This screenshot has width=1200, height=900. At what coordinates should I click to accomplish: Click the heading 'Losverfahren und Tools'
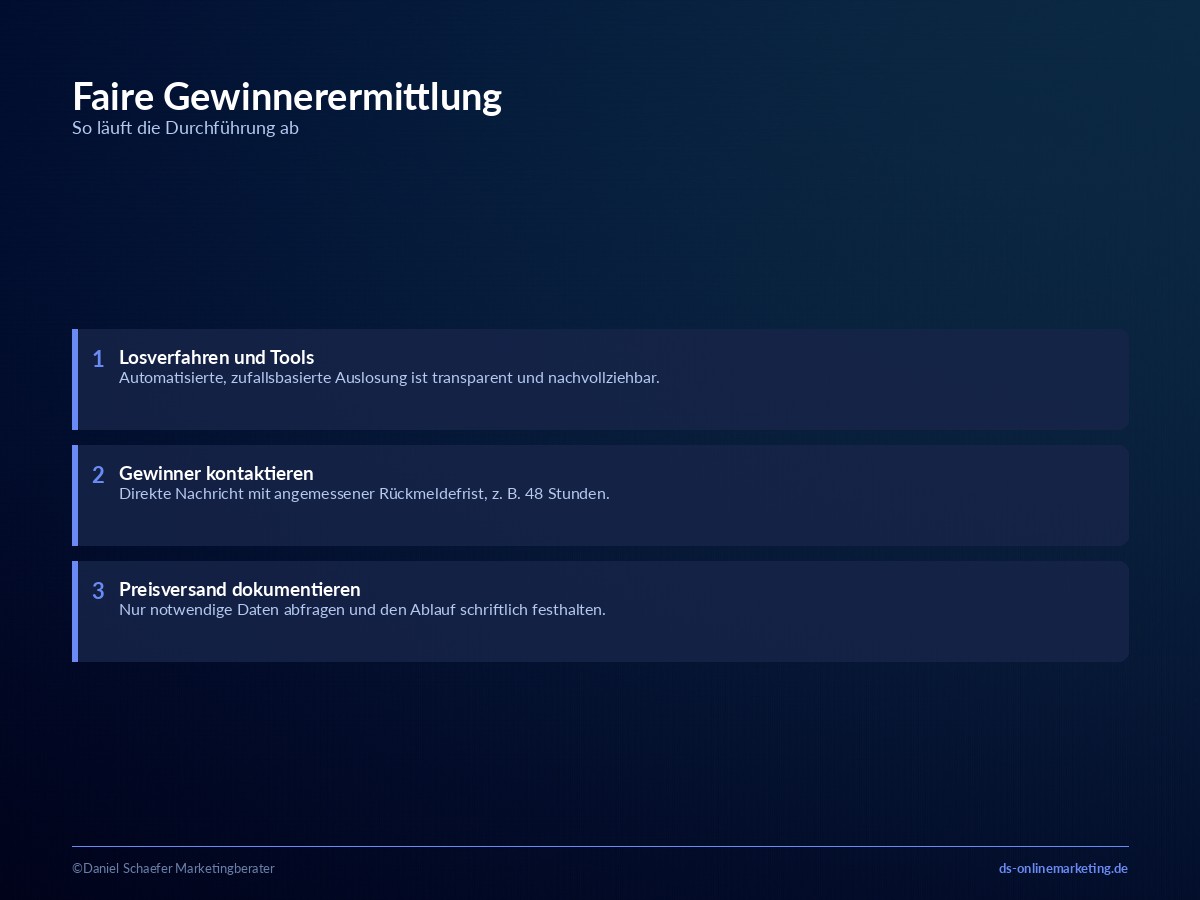216,357
